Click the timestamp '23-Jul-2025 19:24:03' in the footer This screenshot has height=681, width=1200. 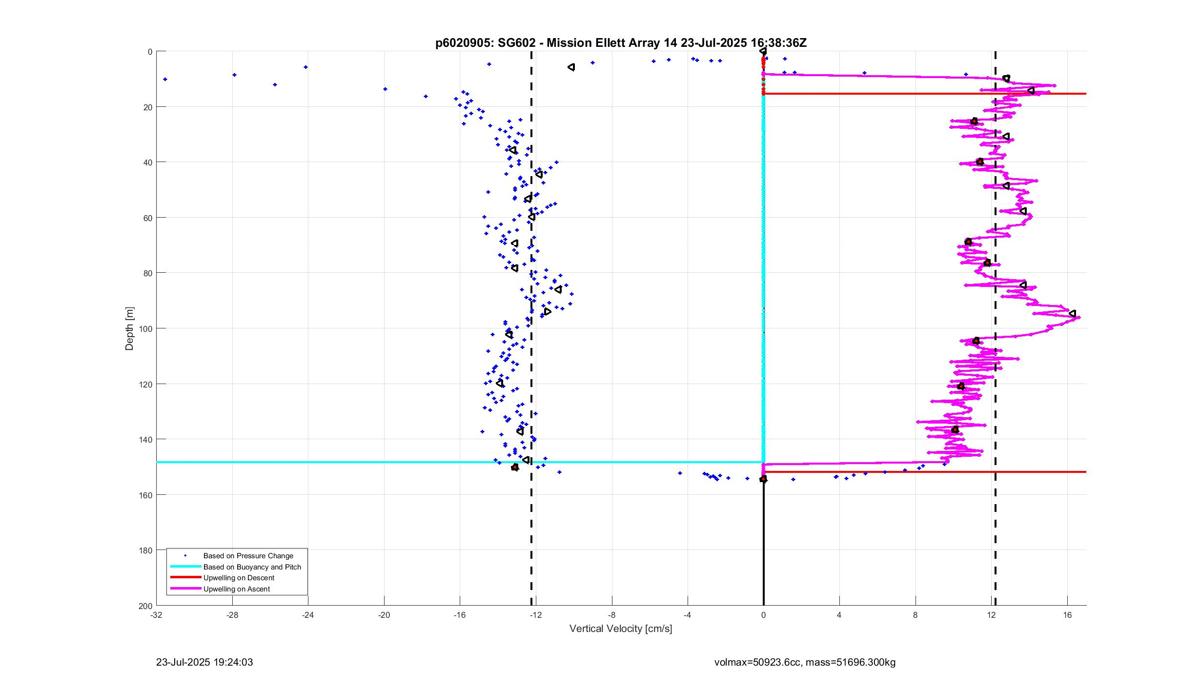(204, 662)
